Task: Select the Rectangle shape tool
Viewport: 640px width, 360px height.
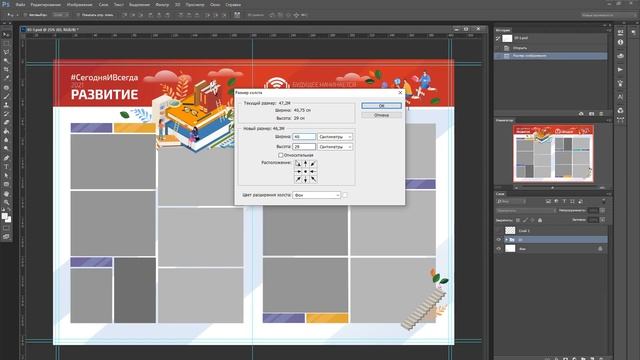Action: 6,184
